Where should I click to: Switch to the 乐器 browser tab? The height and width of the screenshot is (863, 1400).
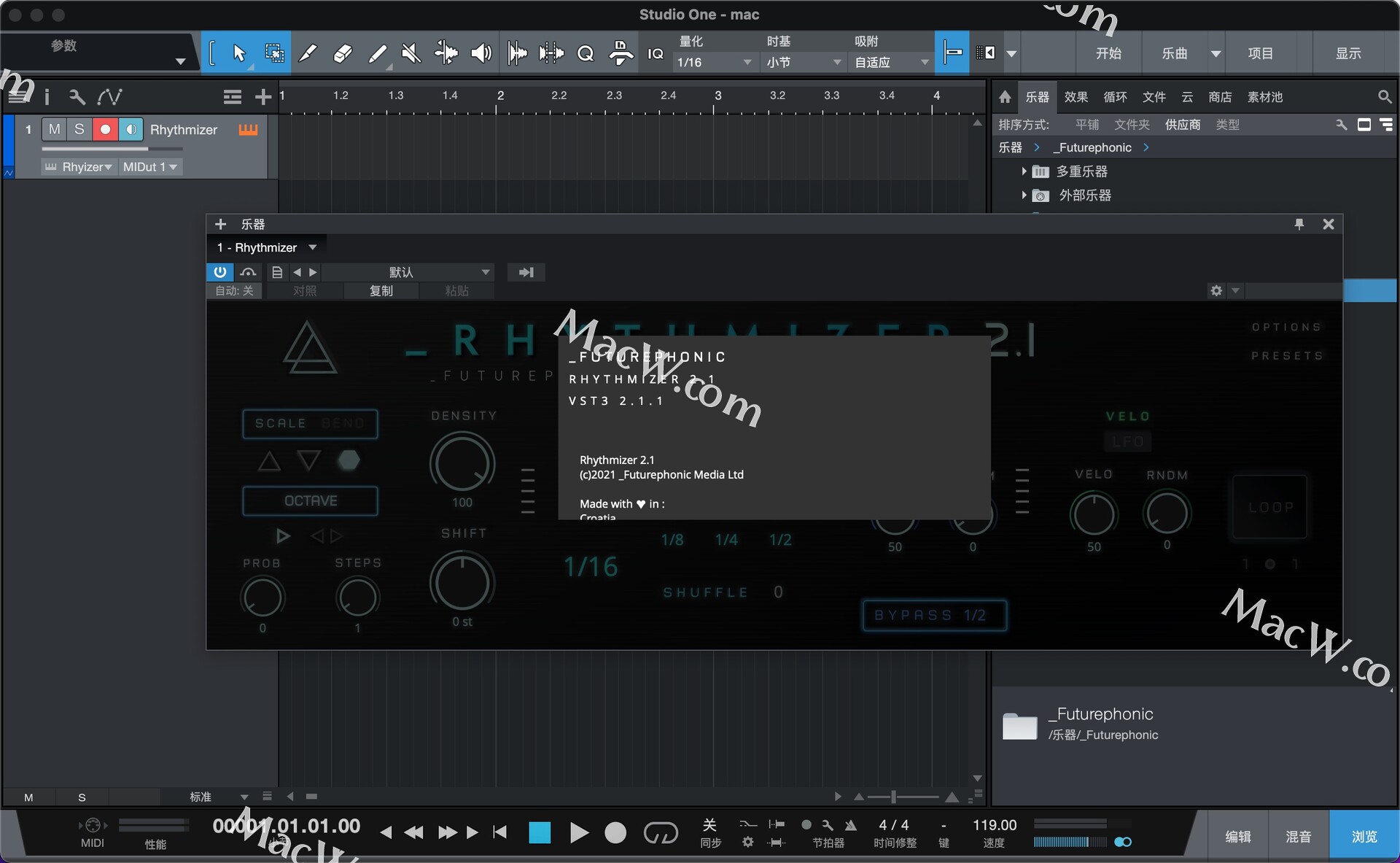pos(1037,96)
